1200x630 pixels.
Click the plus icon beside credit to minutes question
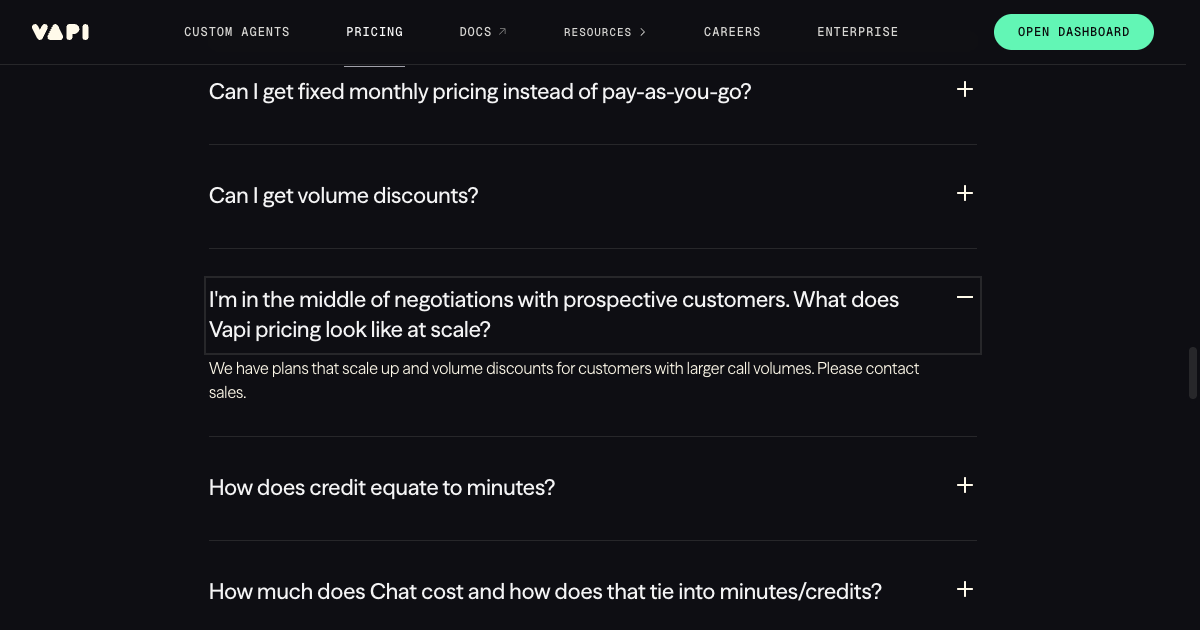coord(964,485)
